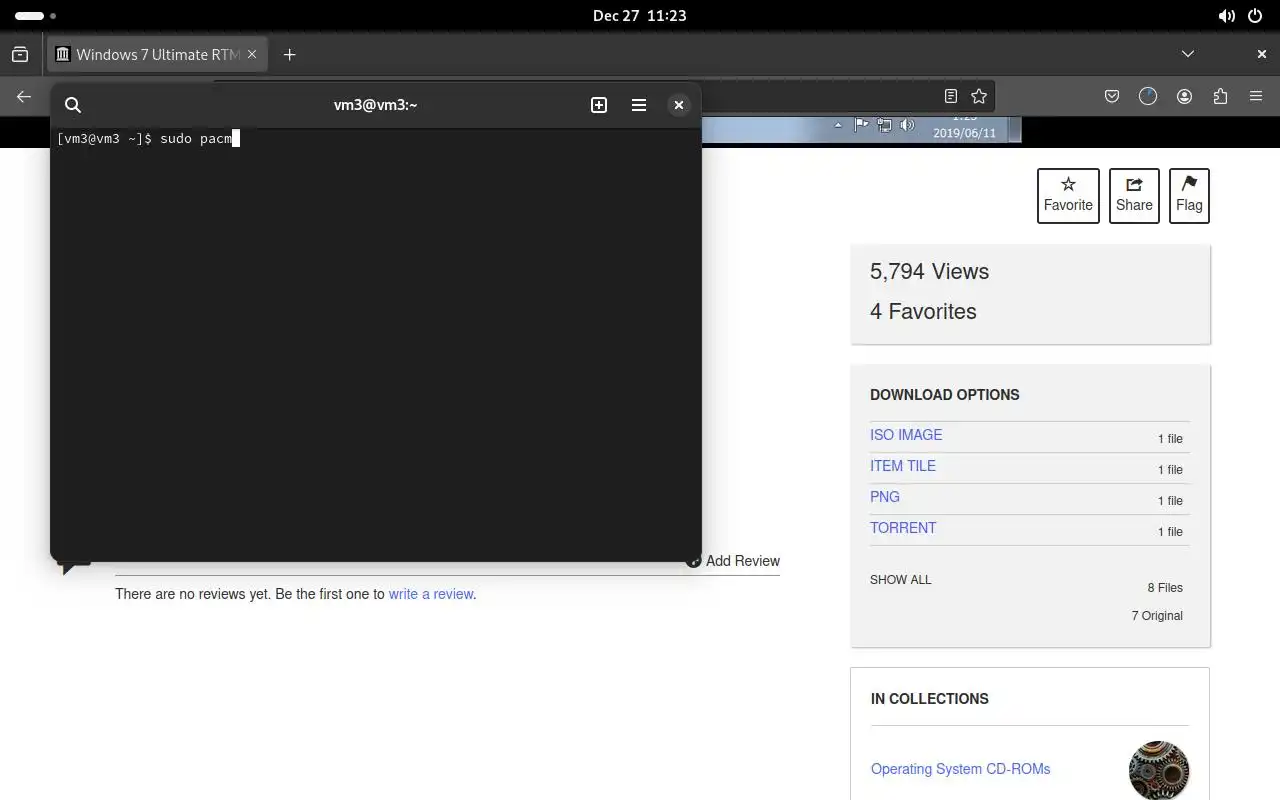
Task: Flag this archive item
Action: 1189,195
